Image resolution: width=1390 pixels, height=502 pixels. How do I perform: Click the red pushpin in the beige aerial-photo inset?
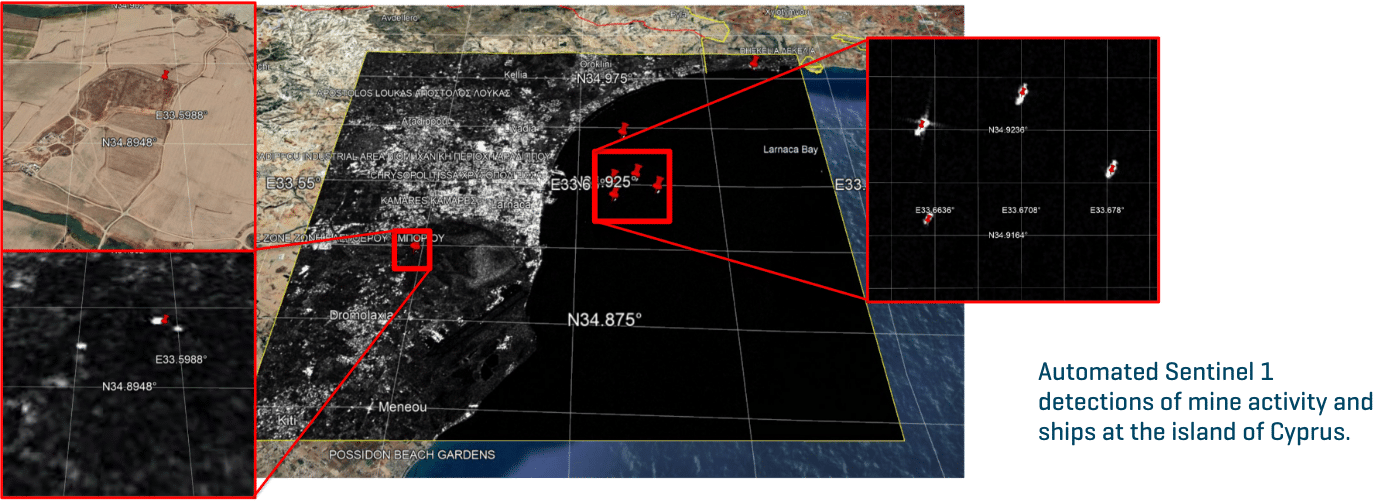(165, 75)
